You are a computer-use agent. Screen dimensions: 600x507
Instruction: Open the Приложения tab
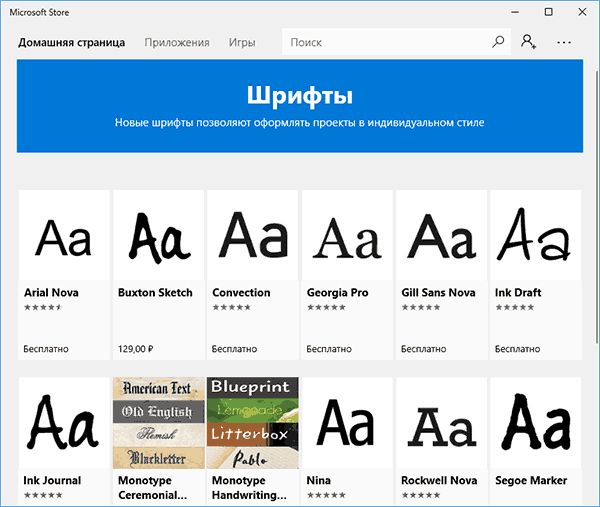click(177, 42)
